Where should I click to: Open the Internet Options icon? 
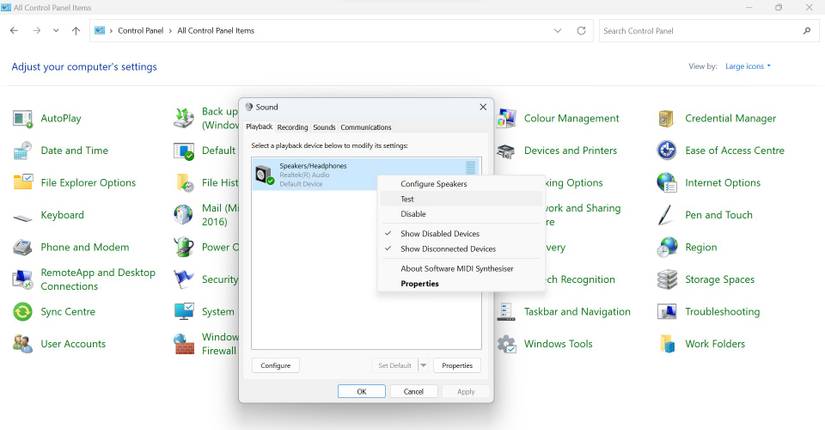tap(667, 183)
